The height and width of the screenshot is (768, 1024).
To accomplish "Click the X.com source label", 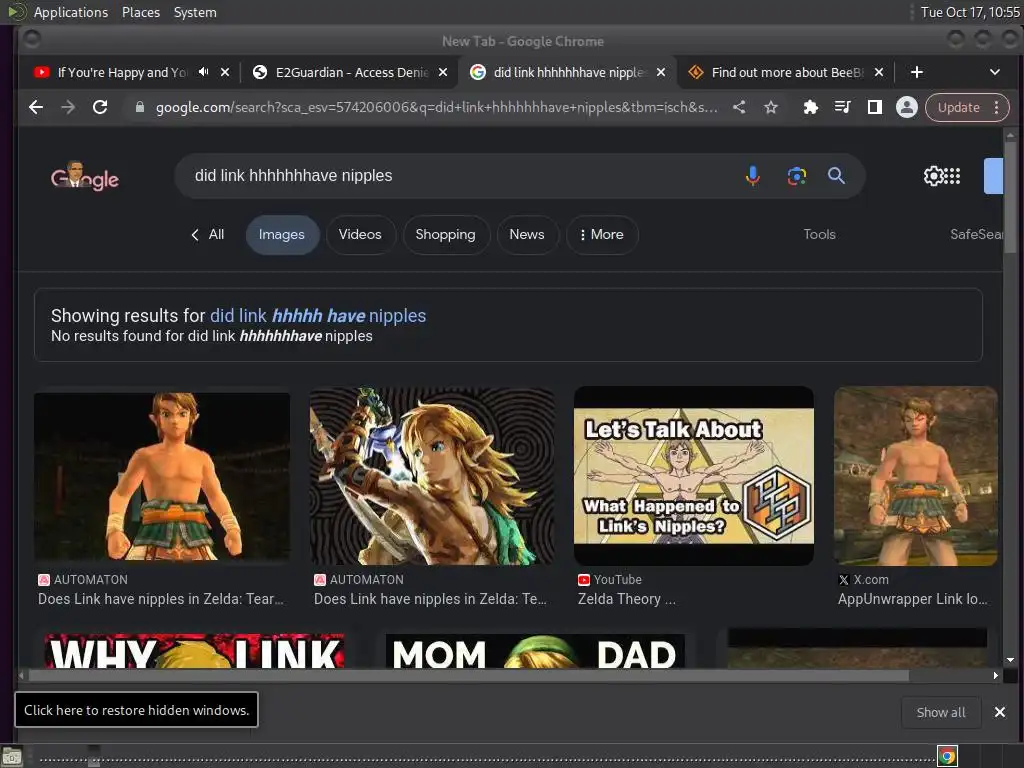I will (x=863, y=579).
